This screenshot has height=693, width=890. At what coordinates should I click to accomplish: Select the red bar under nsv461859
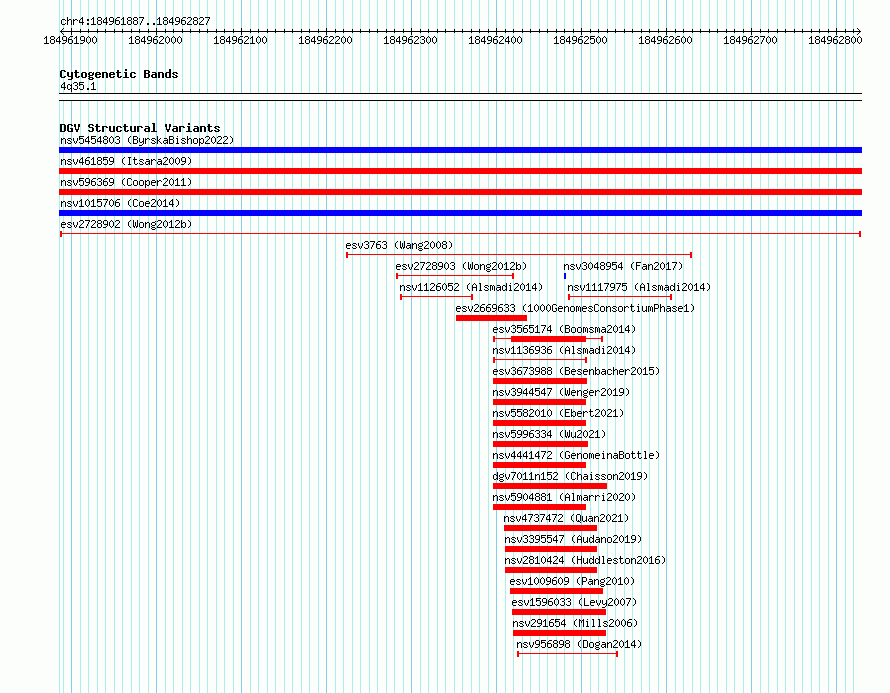[460, 171]
